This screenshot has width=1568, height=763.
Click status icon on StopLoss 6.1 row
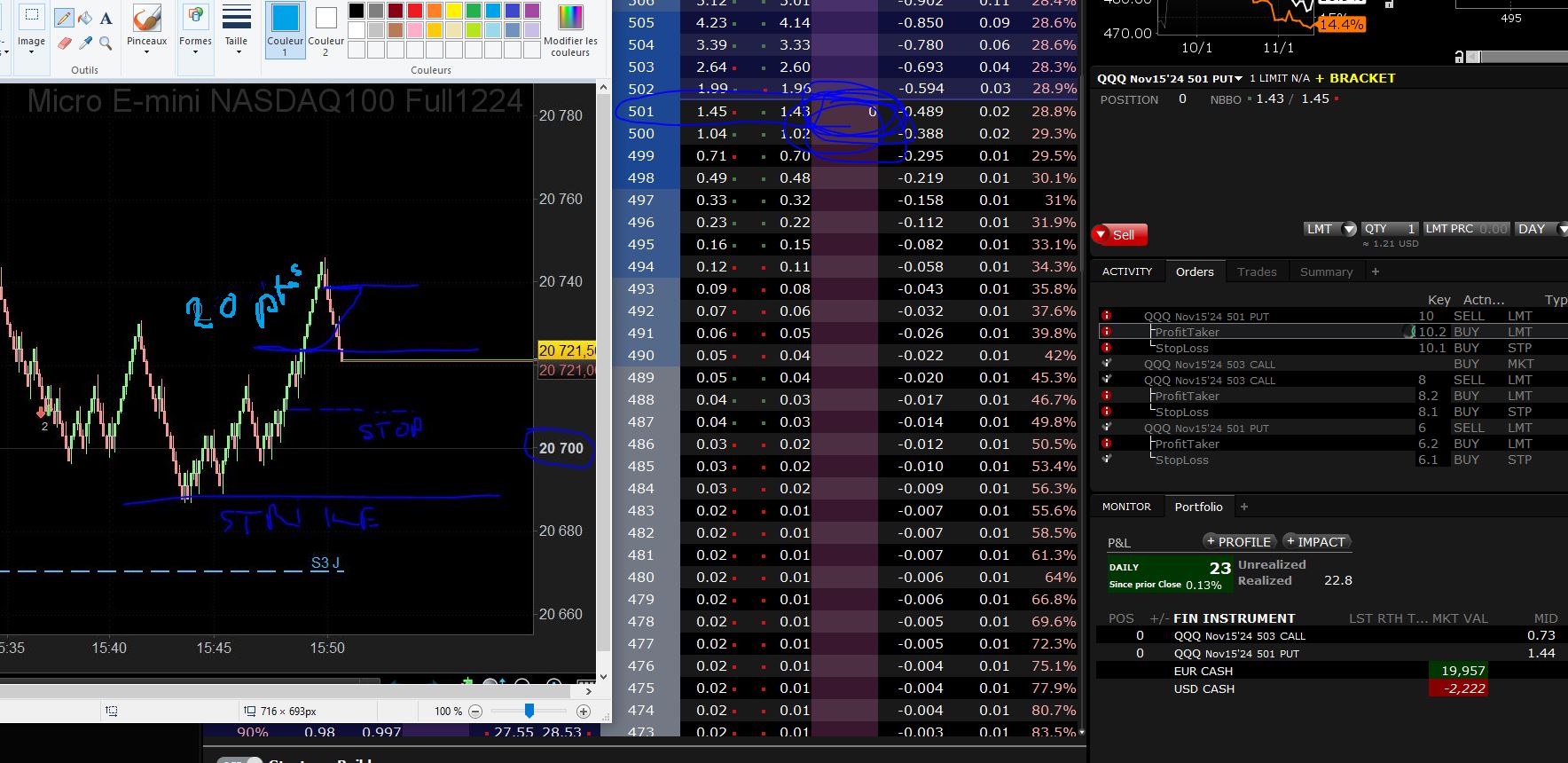[1106, 460]
